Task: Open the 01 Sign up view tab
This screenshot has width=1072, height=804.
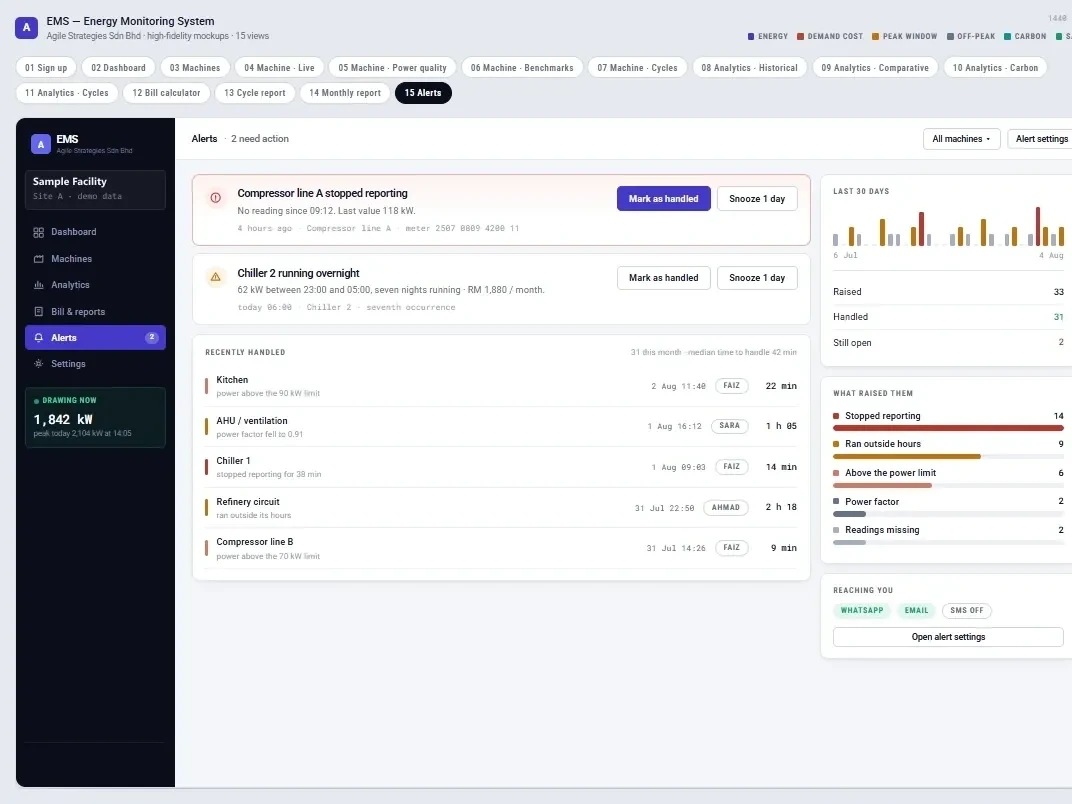Action: (46, 68)
